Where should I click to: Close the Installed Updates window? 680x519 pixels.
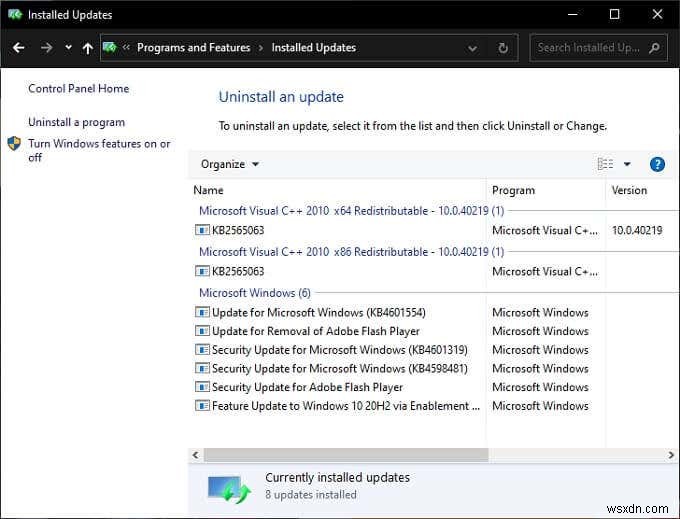[x=657, y=14]
